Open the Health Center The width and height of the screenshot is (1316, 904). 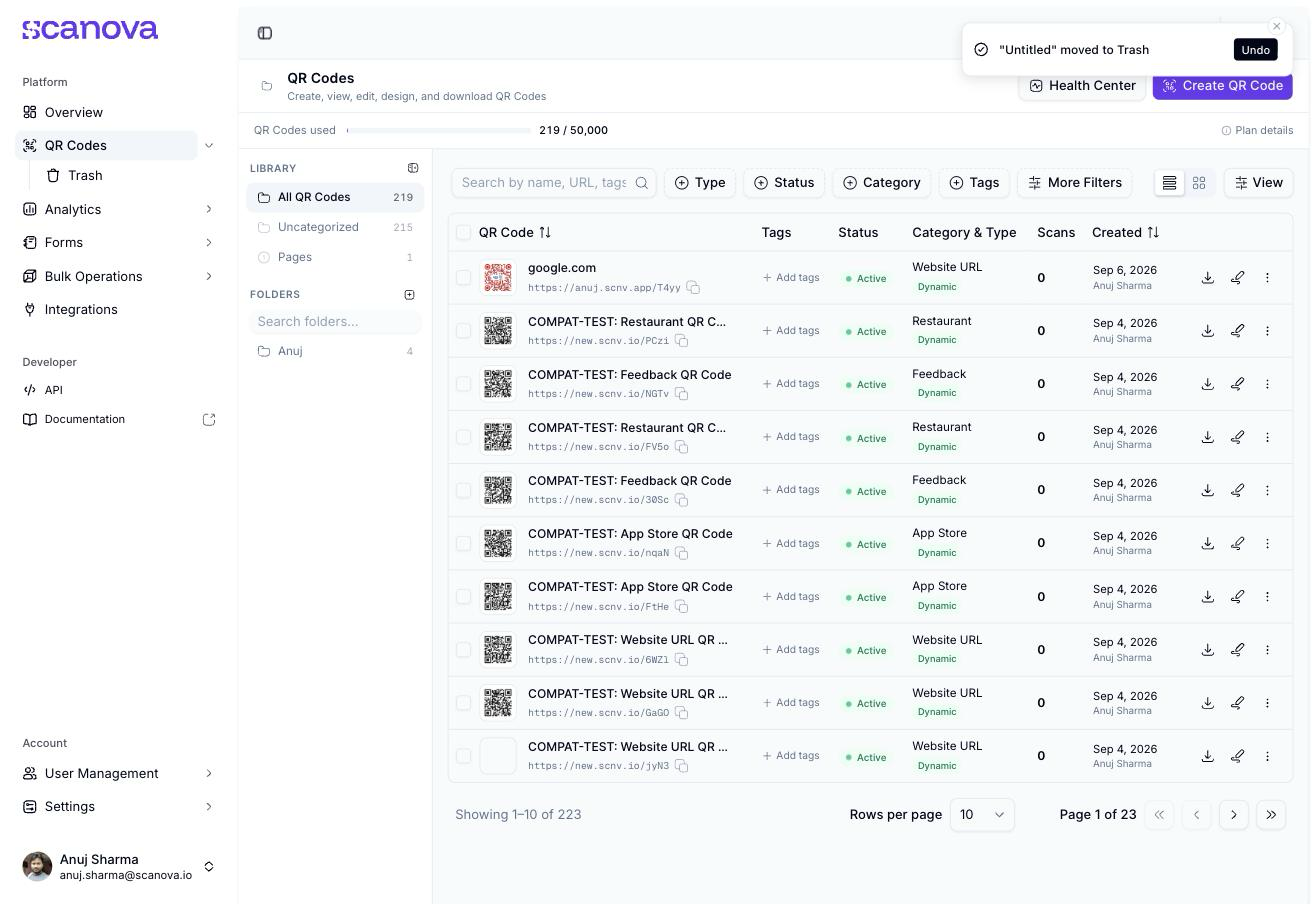[1082, 86]
